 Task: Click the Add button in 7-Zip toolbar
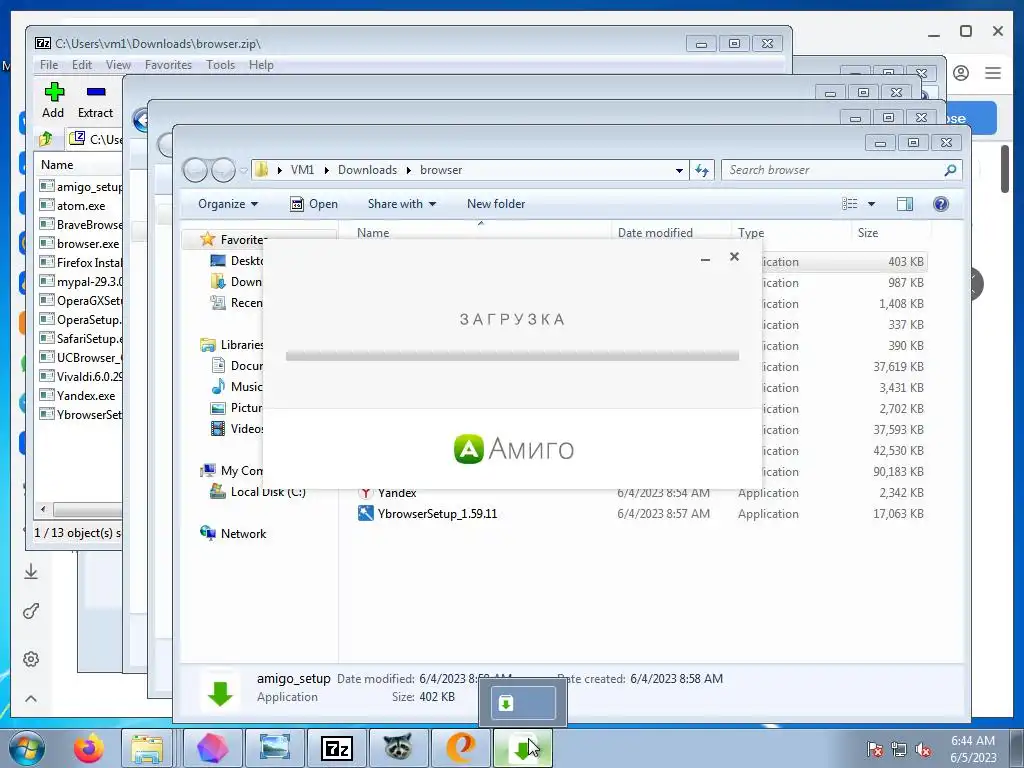click(54, 100)
